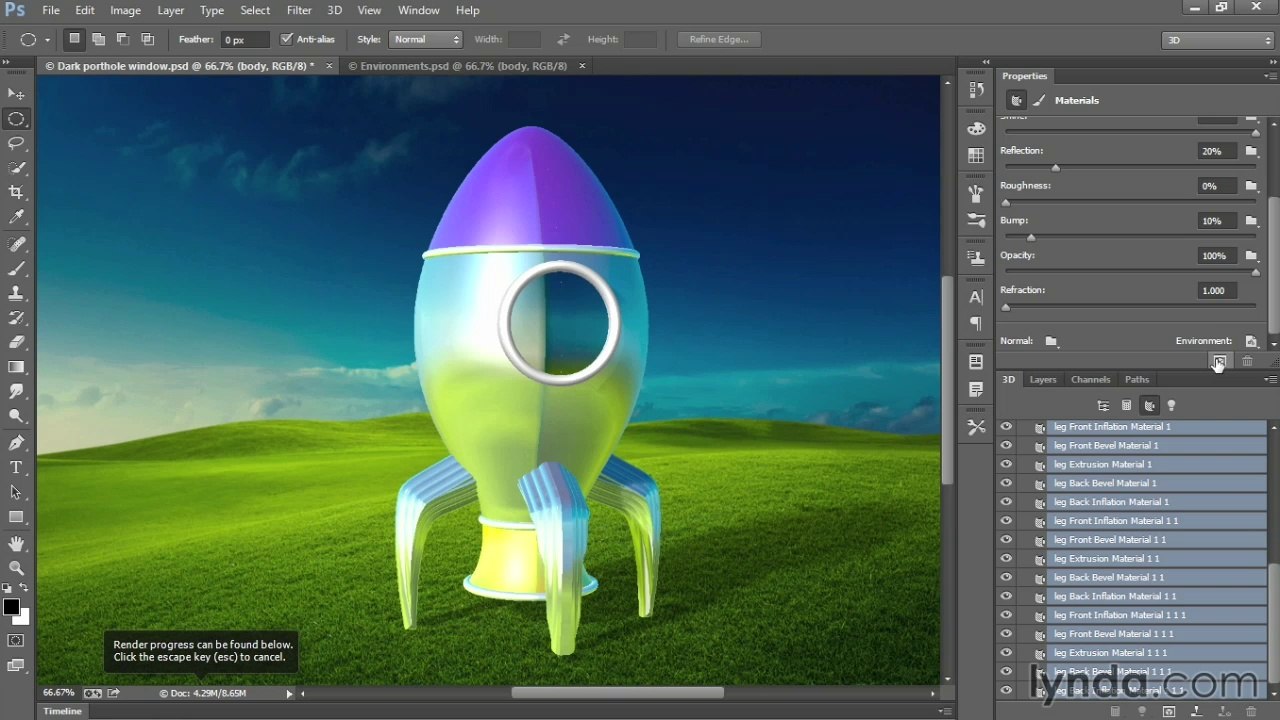This screenshot has height=720, width=1280.
Task: Filter 3D panel by lights
Action: tap(1171, 406)
